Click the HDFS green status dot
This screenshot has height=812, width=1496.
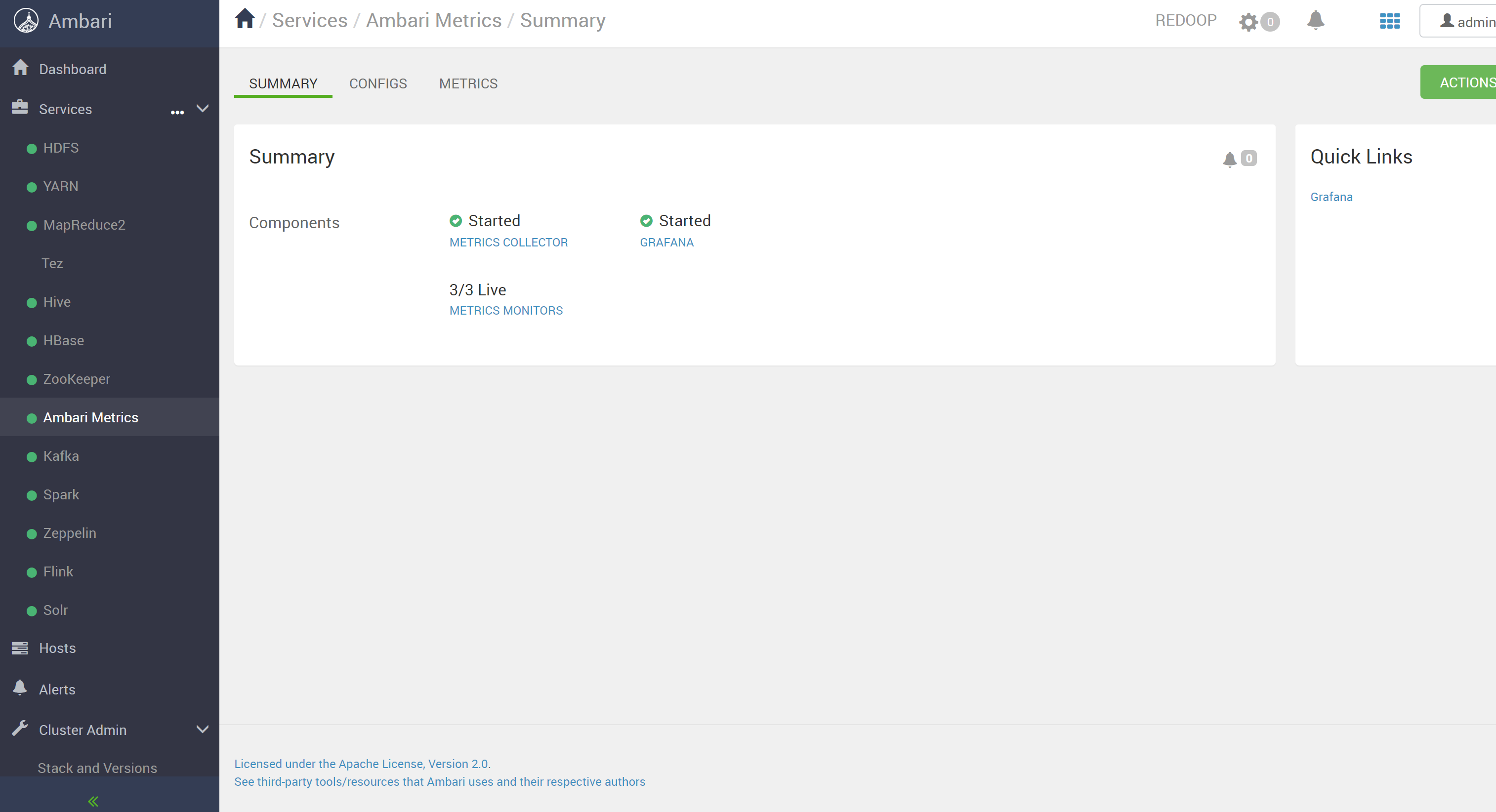click(32, 149)
